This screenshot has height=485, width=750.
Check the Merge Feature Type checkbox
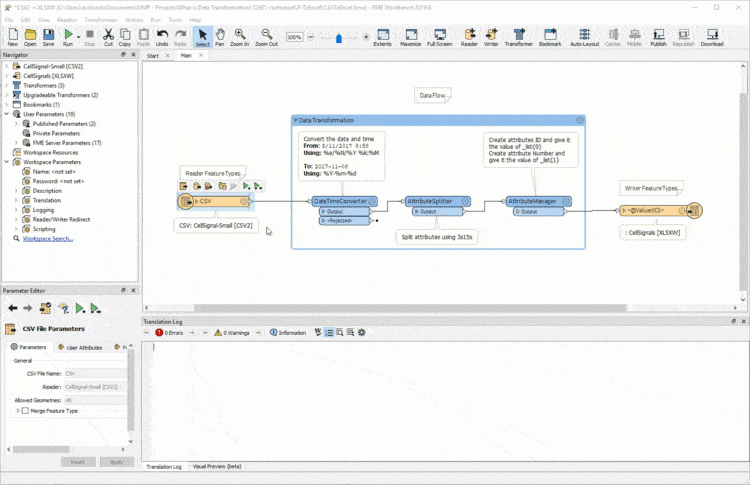[x=25, y=411]
